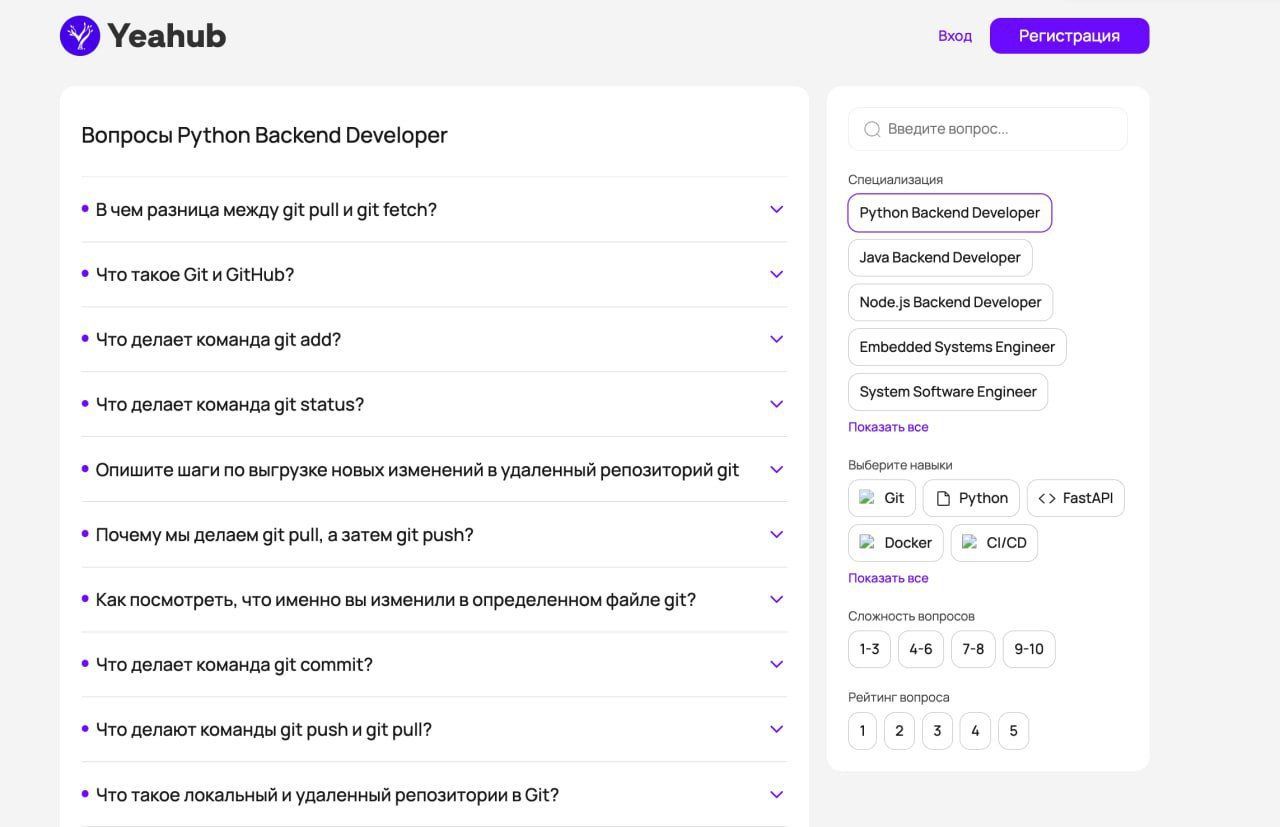This screenshot has height=827, width=1280.
Task: Filter by question rating 2
Action: pyautogui.click(x=899, y=731)
